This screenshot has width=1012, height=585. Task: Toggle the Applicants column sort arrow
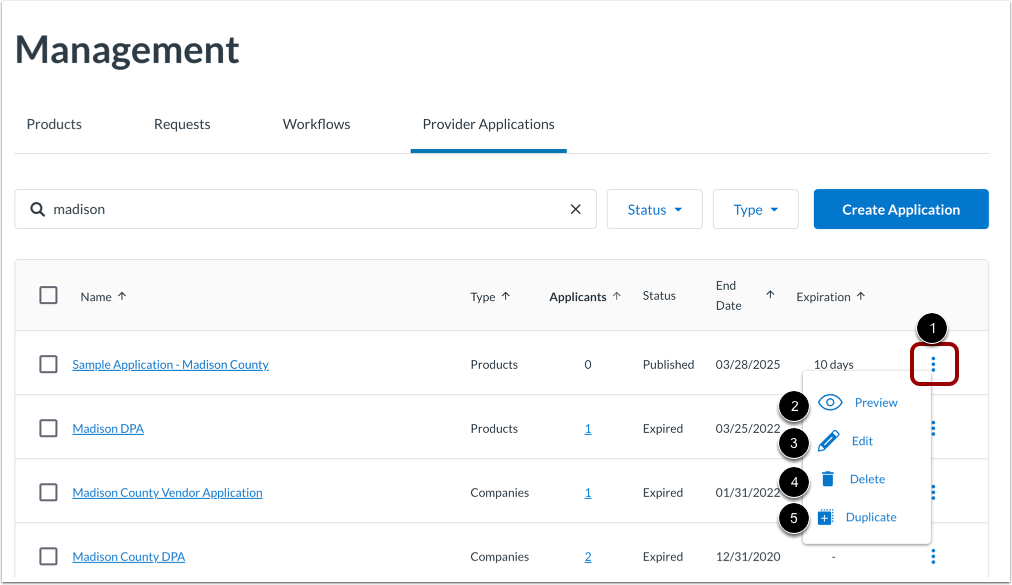[x=619, y=296]
